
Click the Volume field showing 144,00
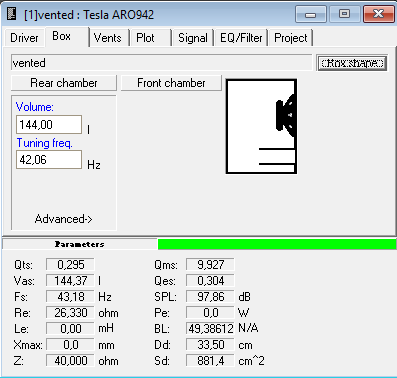point(49,125)
